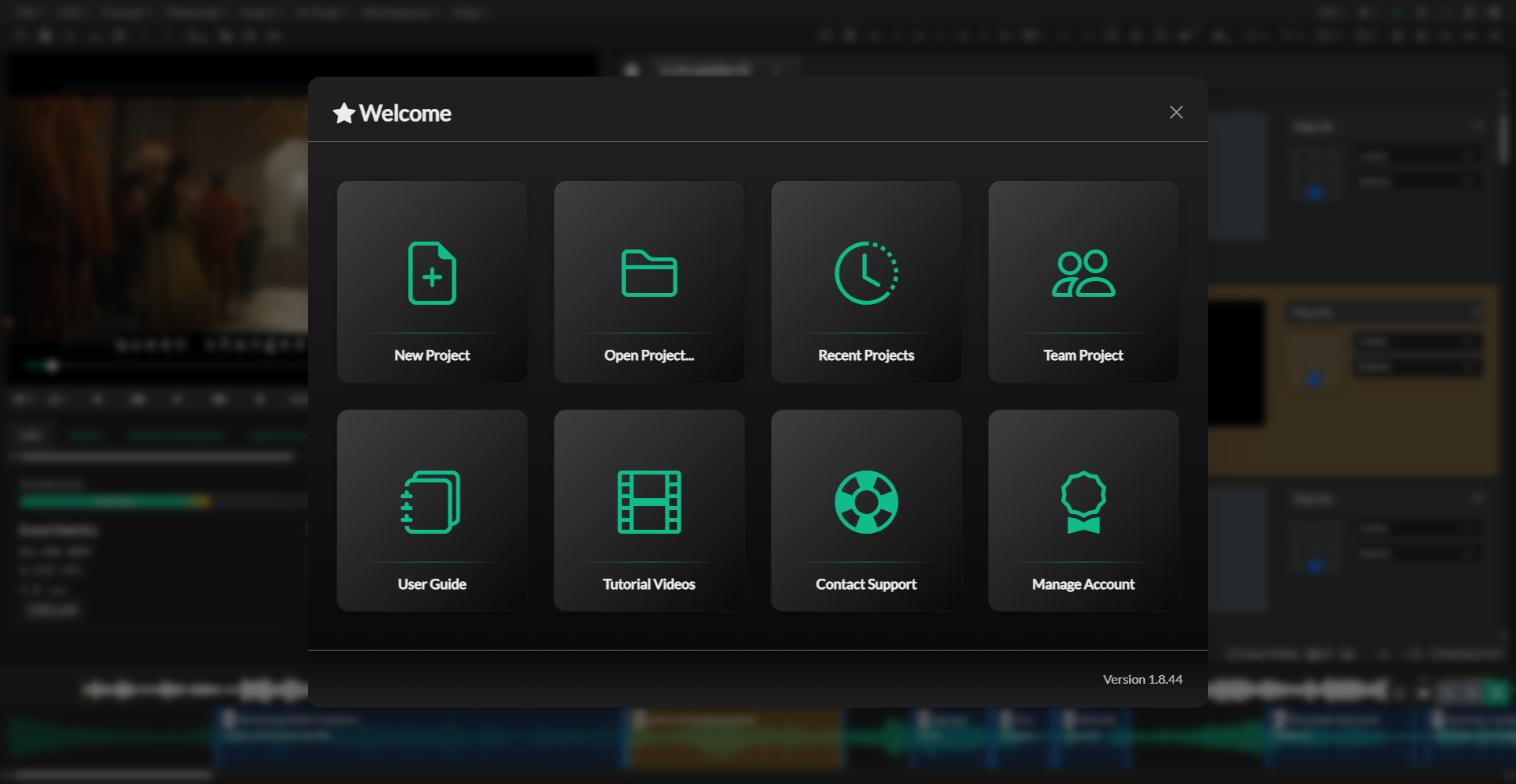The width and height of the screenshot is (1516, 784).
Task: Click the Team Project people icon
Action: (1083, 273)
